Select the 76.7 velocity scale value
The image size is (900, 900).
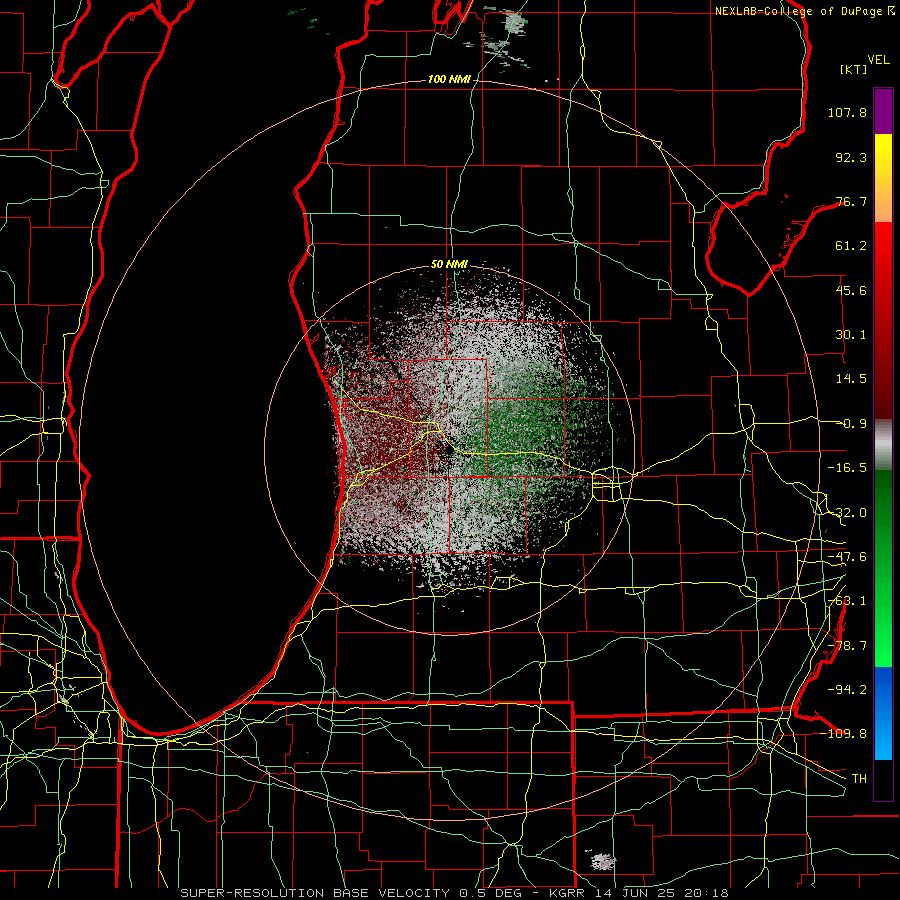(x=851, y=201)
